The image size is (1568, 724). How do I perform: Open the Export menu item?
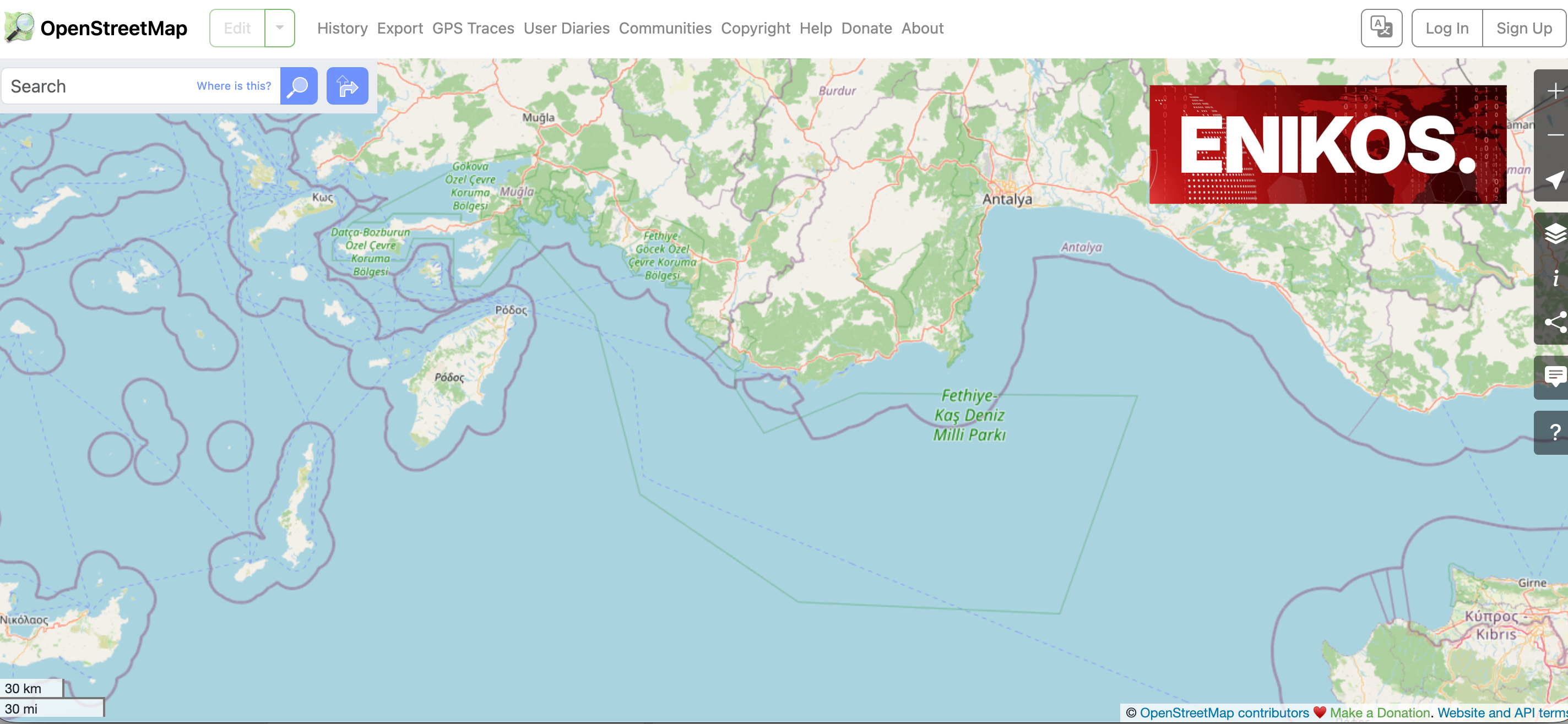coord(399,28)
